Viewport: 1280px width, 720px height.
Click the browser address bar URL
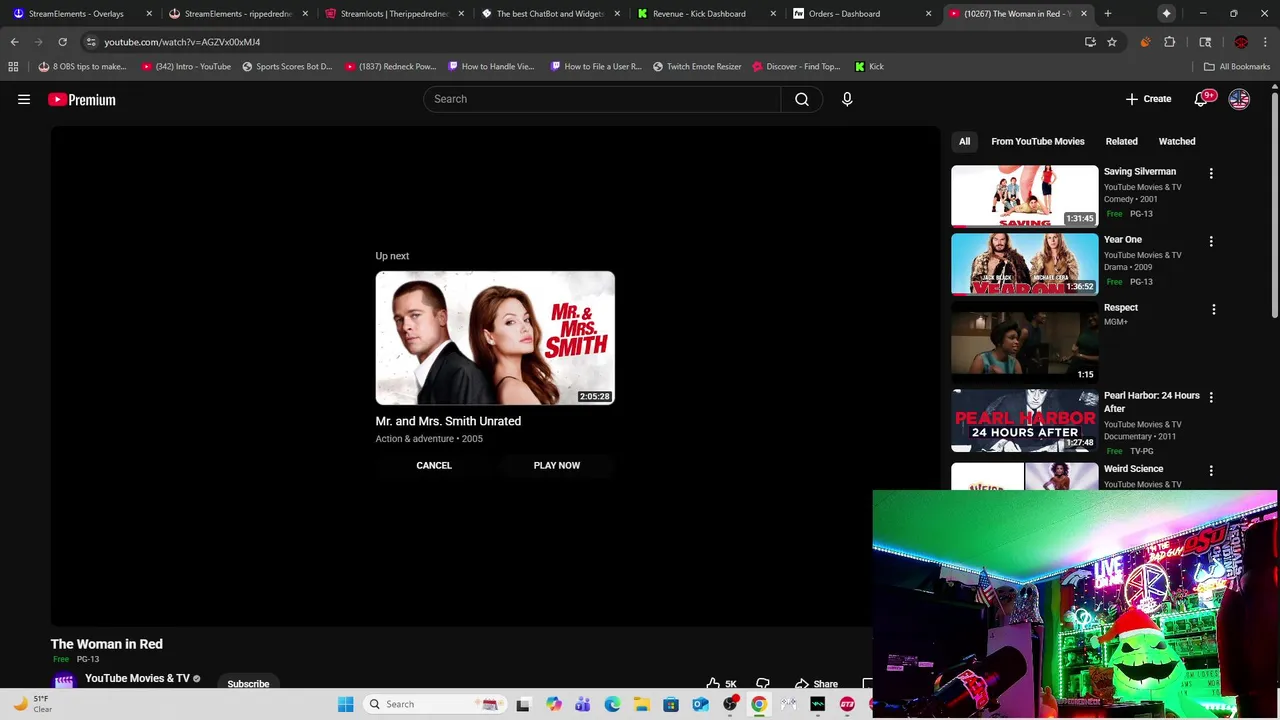pos(182,42)
